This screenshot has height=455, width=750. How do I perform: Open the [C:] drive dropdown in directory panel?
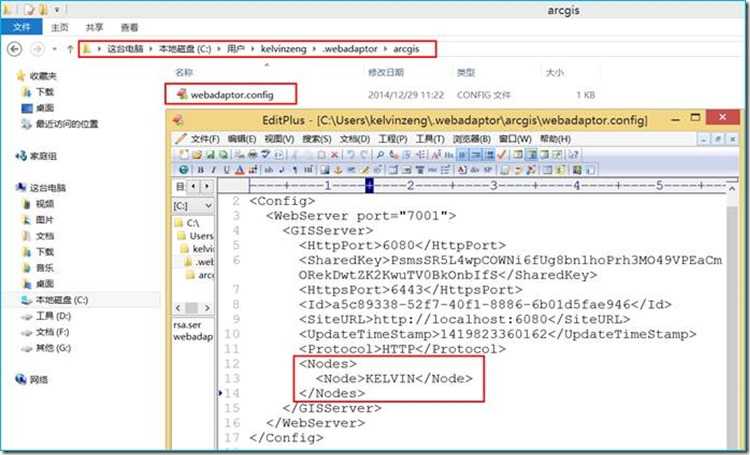(209, 206)
